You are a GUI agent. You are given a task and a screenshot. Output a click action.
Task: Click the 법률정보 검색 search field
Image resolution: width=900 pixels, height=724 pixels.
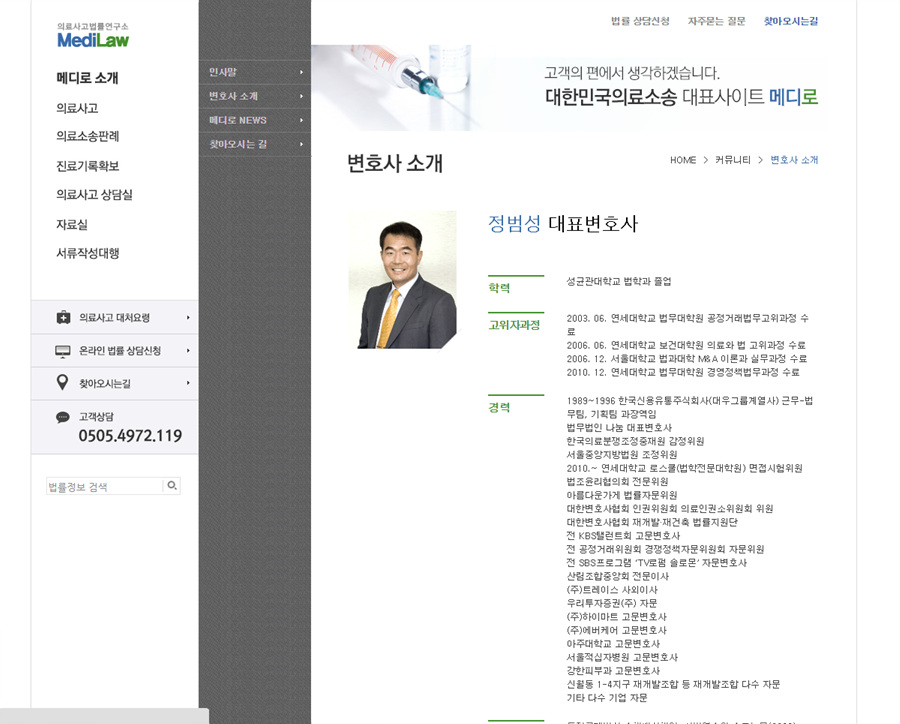pos(104,487)
